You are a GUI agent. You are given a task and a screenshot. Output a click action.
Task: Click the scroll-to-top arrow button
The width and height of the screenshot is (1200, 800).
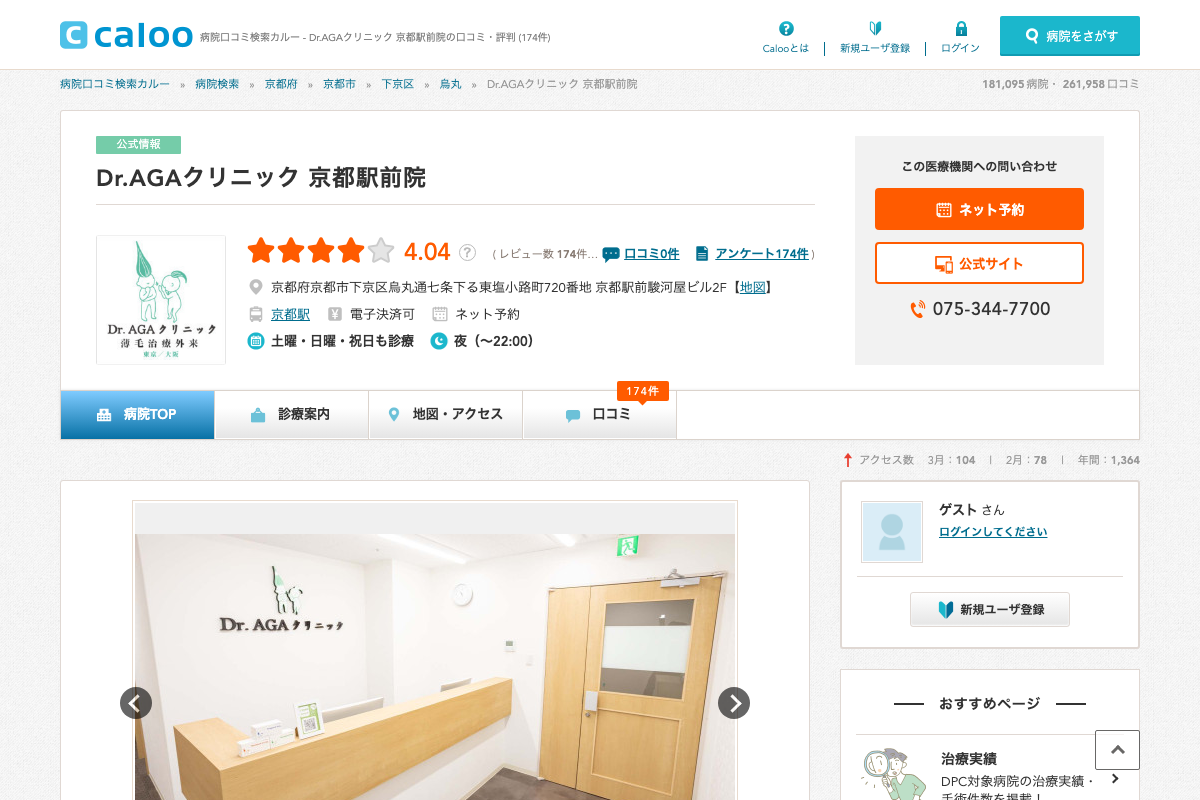point(1117,749)
